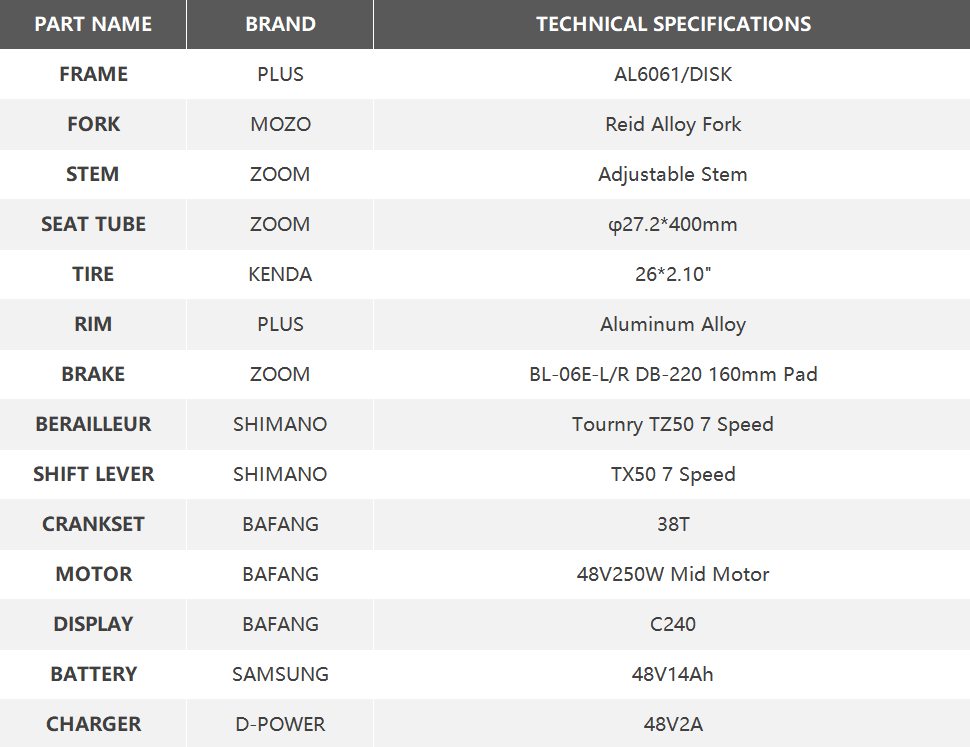The width and height of the screenshot is (970, 747).
Task: Select the Reid Alloy Fork text
Action: pyautogui.click(x=673, y=124)
